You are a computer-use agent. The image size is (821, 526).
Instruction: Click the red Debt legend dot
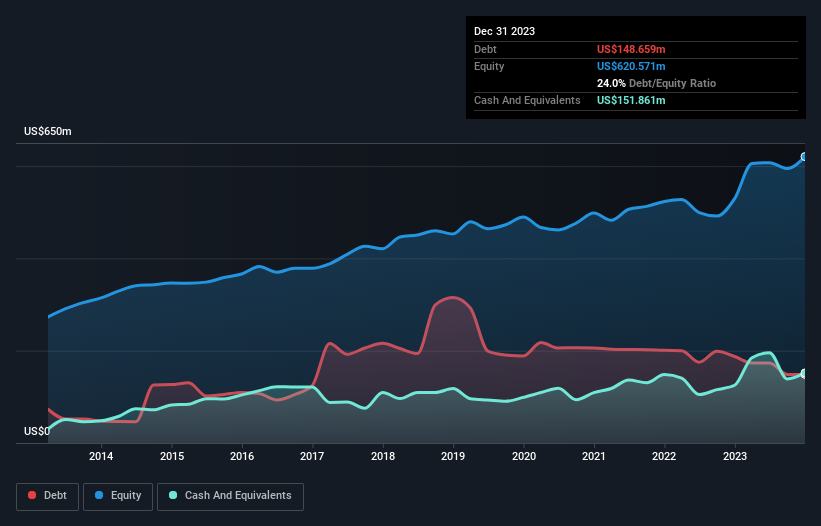[32, 495]
